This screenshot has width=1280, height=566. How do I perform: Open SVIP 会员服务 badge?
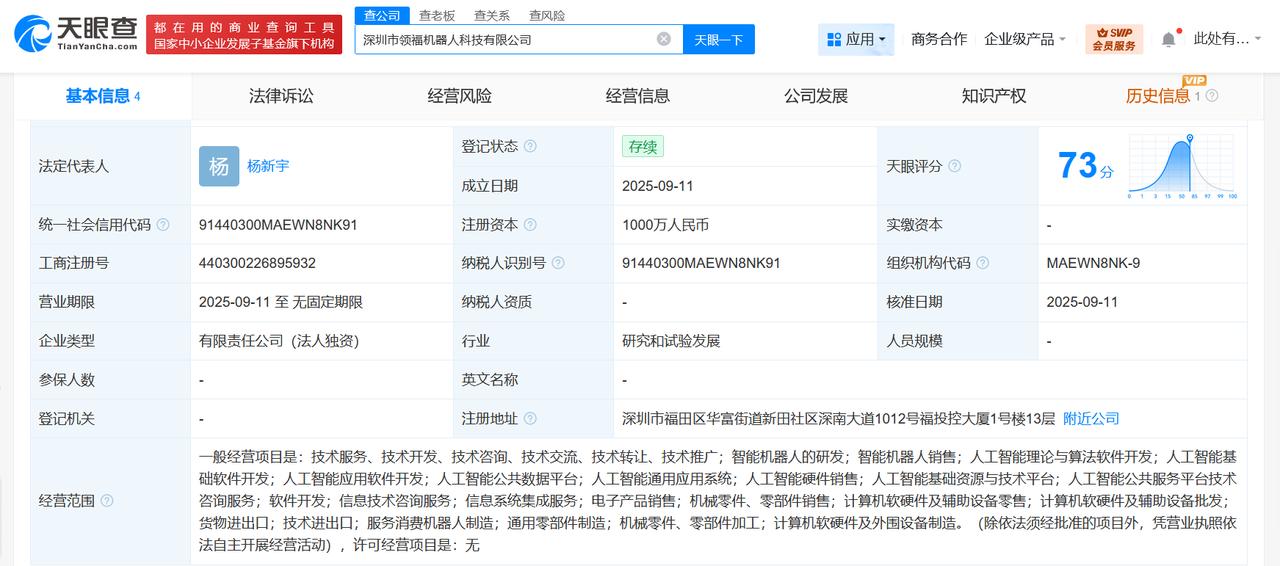point(1113,39)
